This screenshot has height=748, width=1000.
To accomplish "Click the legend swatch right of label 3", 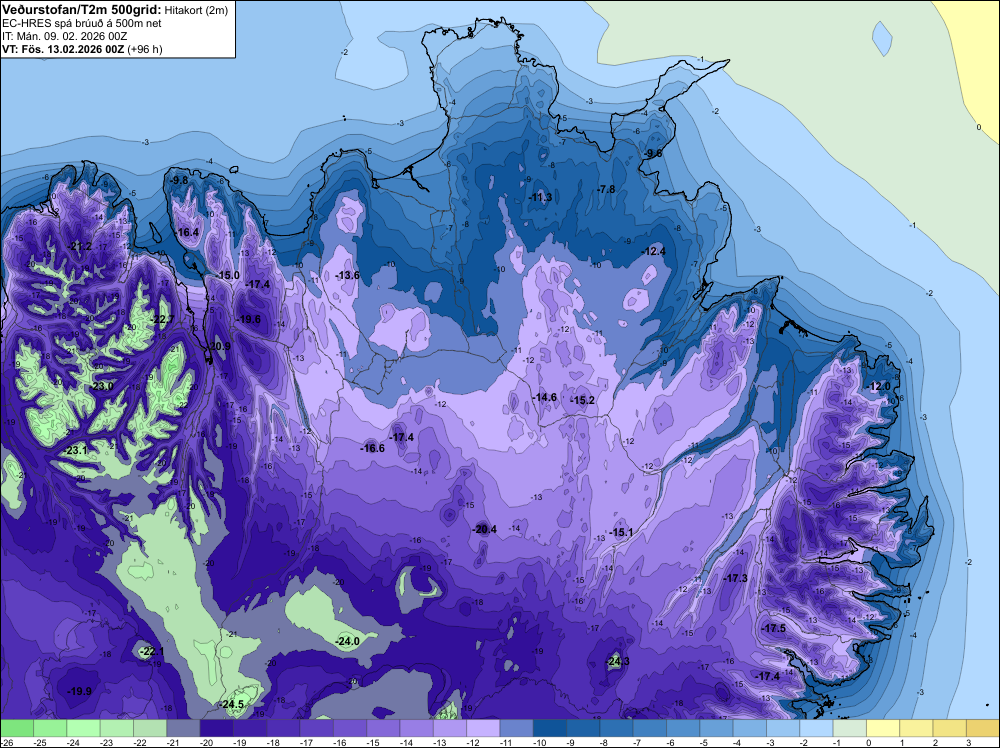I will pos(983,728).
